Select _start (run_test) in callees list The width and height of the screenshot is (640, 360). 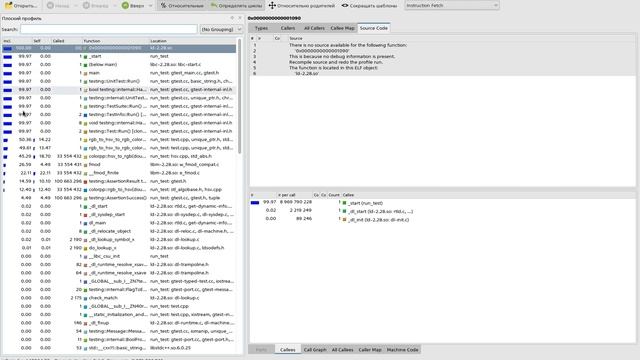click(x=442, y=203)
